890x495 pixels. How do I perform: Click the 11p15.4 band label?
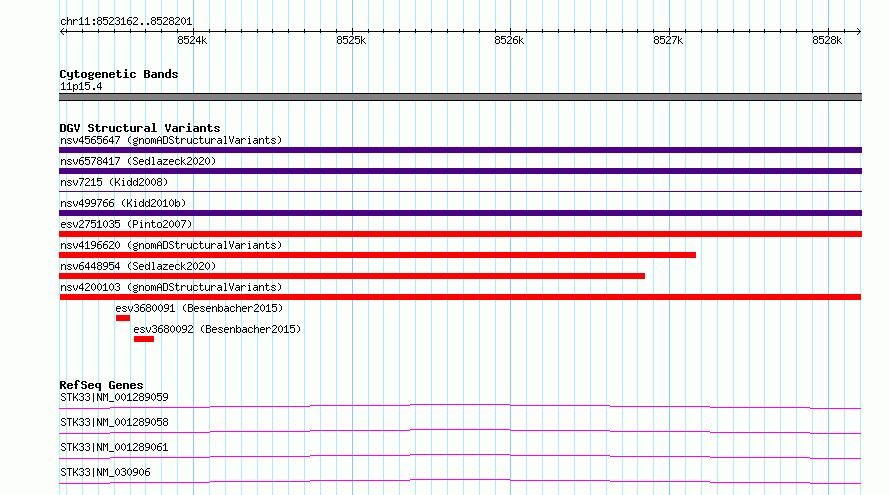pos(81,86)
